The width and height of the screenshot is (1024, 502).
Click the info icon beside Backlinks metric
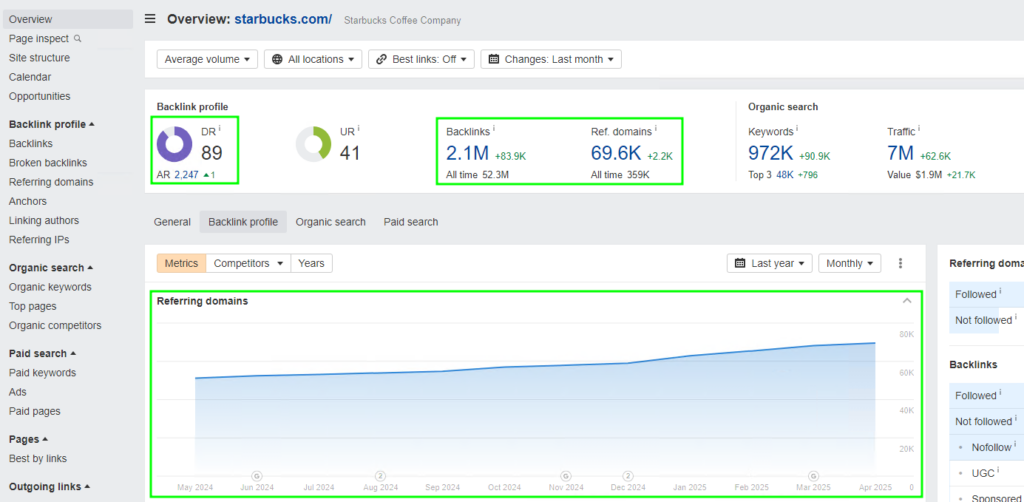point(493,129)
